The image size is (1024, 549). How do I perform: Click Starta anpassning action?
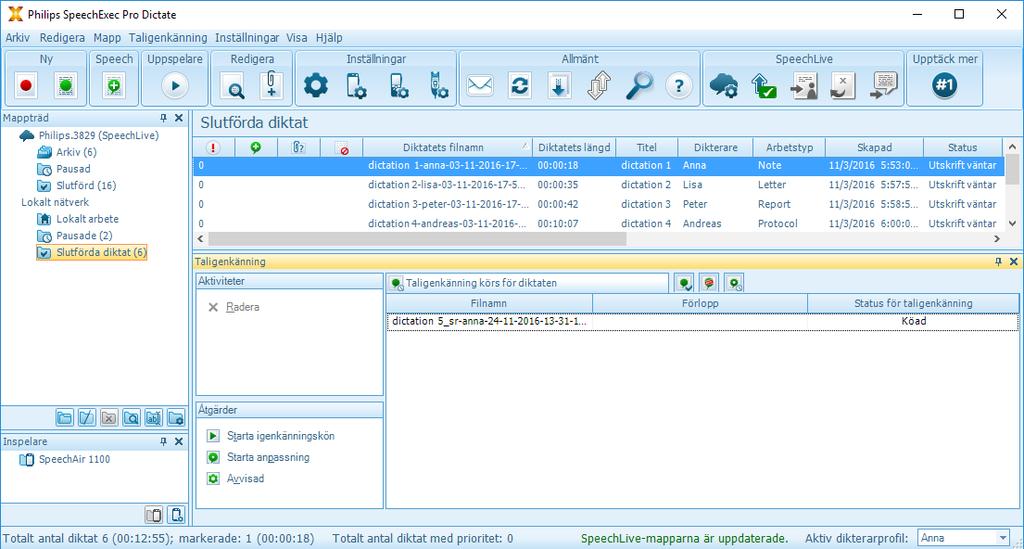pyautogui.click(x=268, y=458)
